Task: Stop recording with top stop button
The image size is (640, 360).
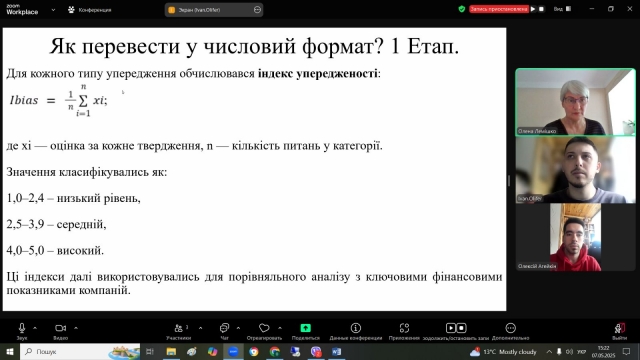Action: tap(542, 9)
